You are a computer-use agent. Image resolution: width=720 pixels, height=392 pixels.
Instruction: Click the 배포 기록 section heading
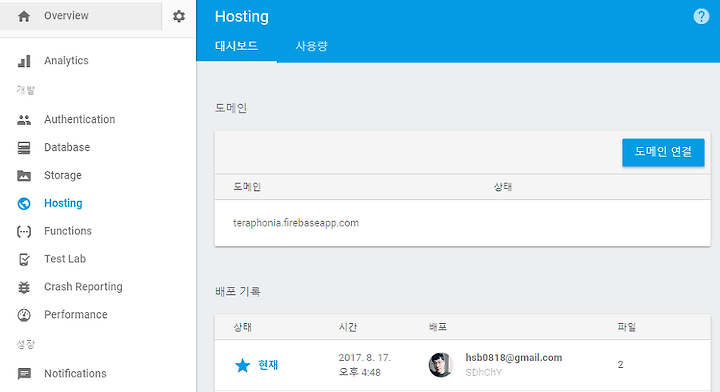[x=237, y=291]
